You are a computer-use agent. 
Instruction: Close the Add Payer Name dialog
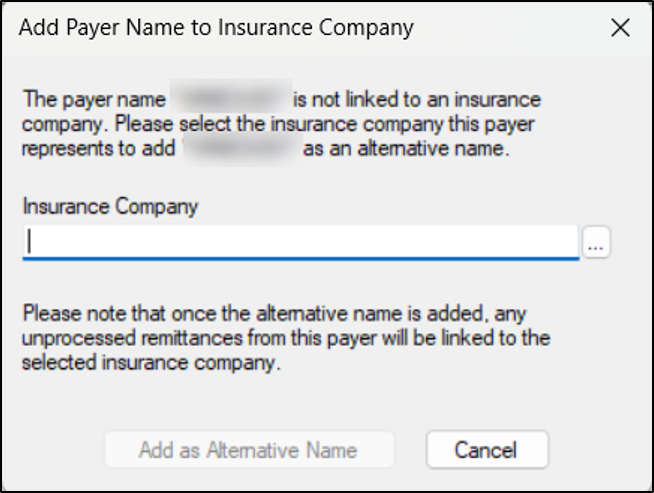620,28
